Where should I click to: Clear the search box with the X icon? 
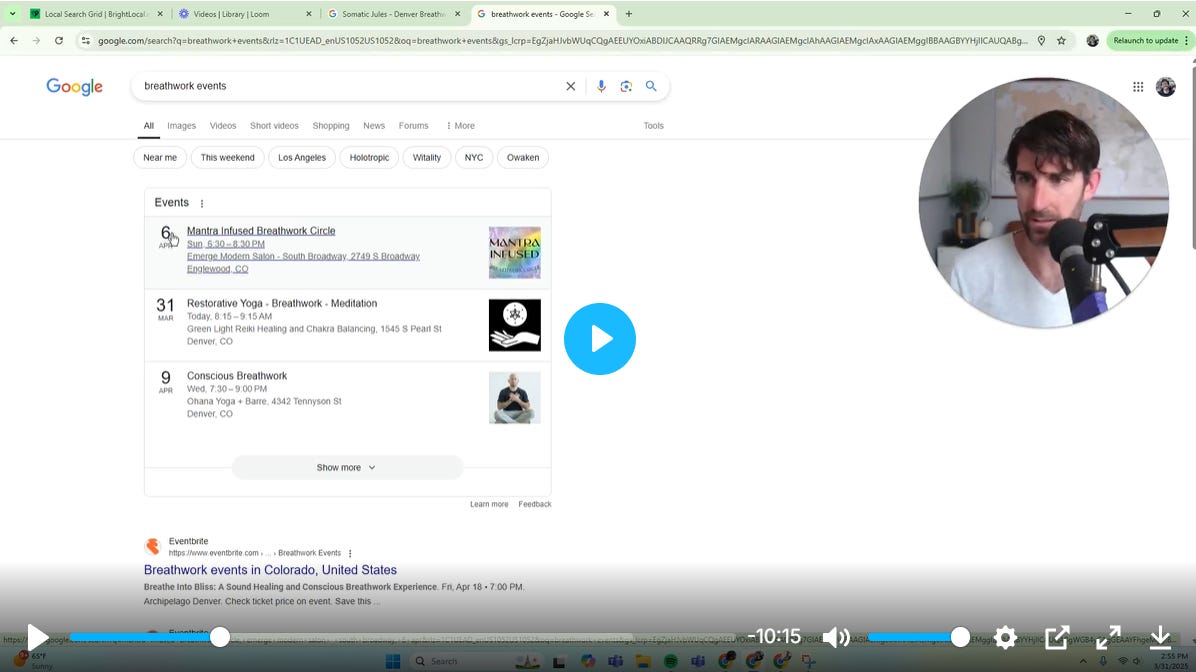pos(571,86)
